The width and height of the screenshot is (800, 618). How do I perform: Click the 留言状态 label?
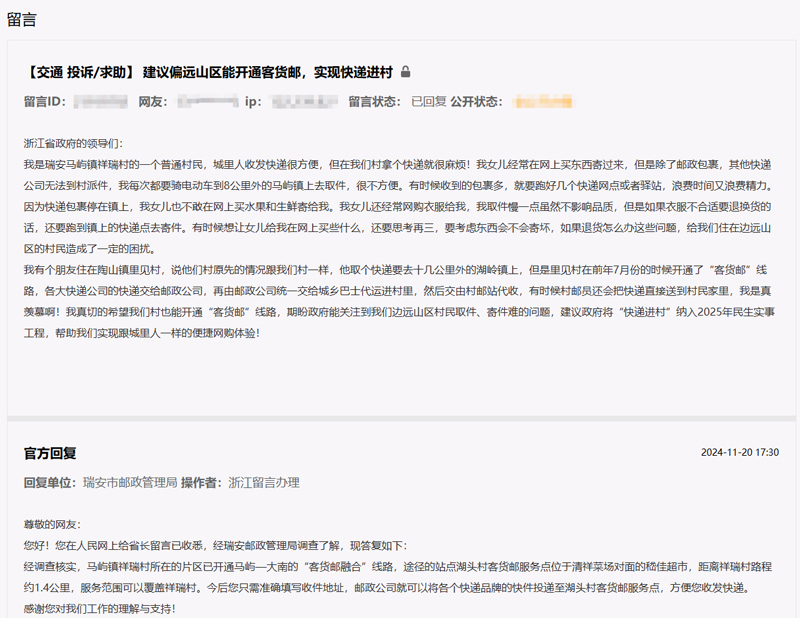click(376, 102)
